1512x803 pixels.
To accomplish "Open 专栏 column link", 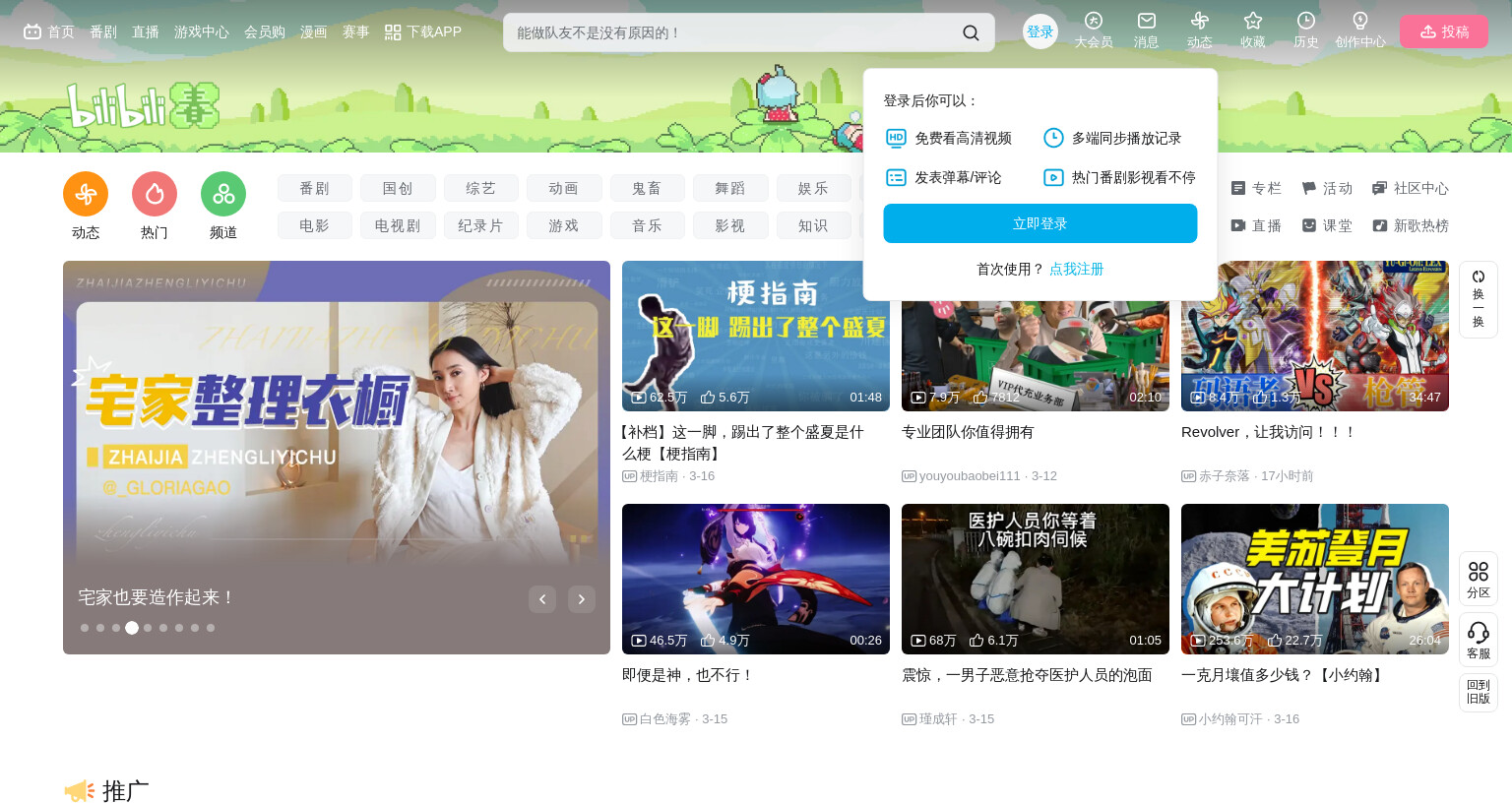I will click(1256, 188).
